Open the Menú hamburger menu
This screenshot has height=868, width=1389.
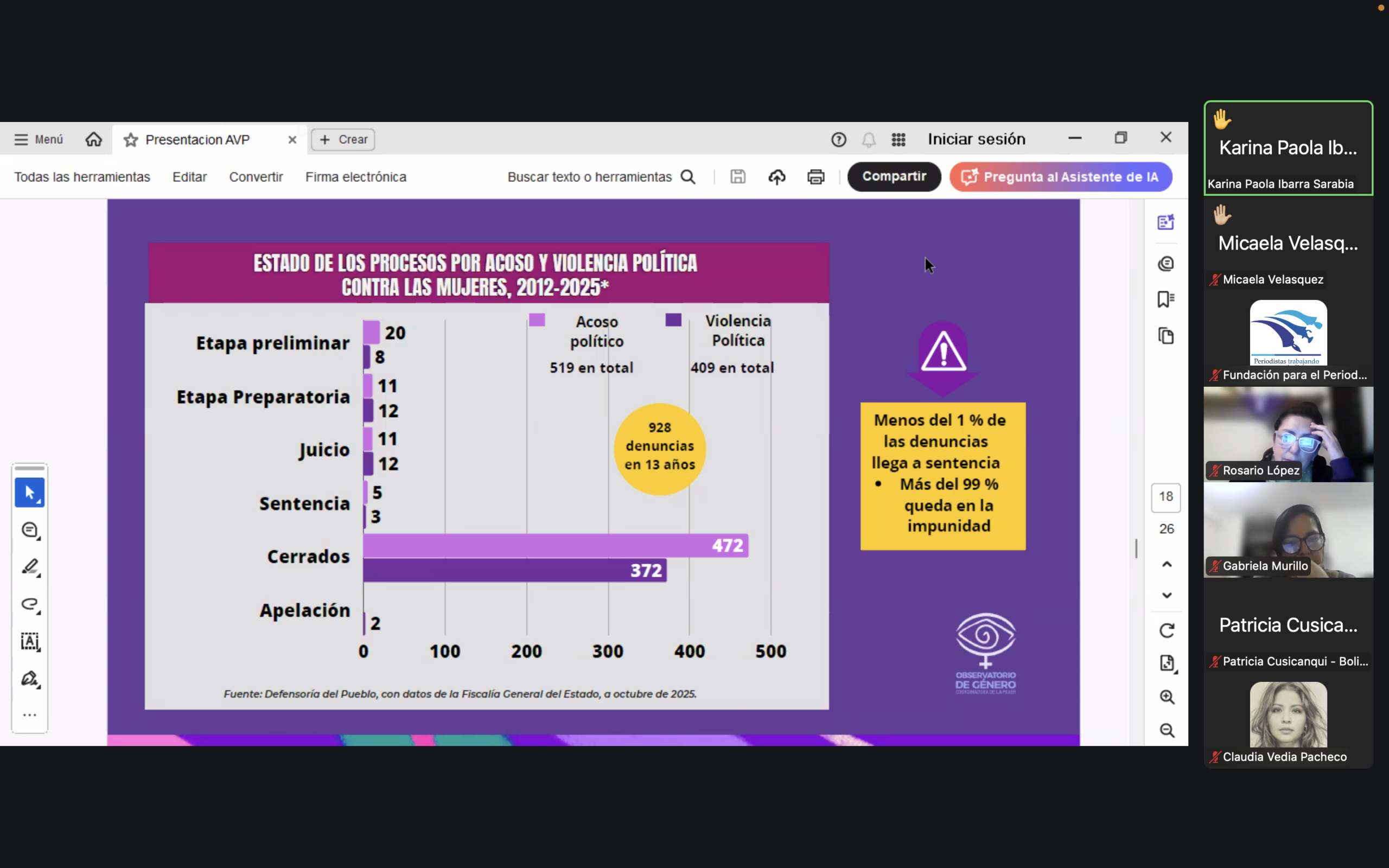[38, 139]
